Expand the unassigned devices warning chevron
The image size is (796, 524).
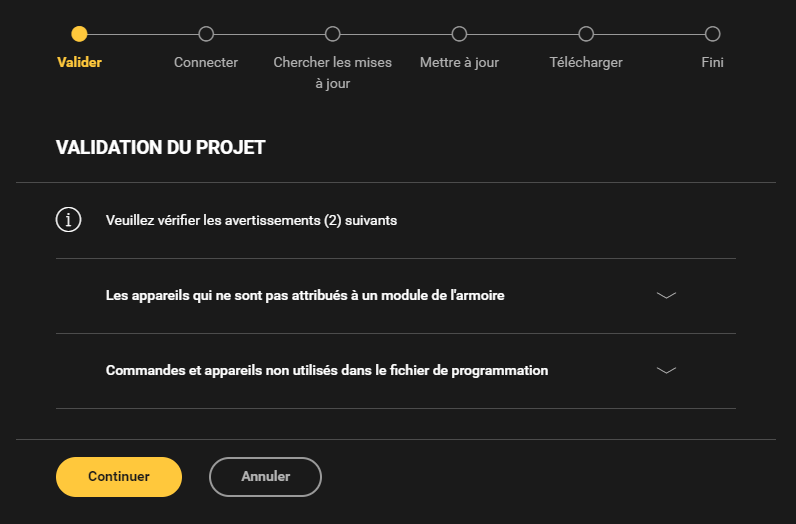tap(666, 295)
